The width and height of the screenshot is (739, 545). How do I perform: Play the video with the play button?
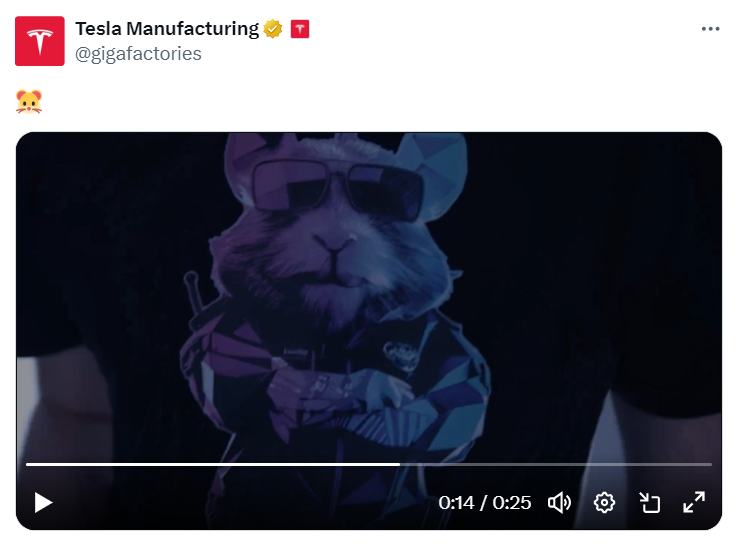pos(43,503)
